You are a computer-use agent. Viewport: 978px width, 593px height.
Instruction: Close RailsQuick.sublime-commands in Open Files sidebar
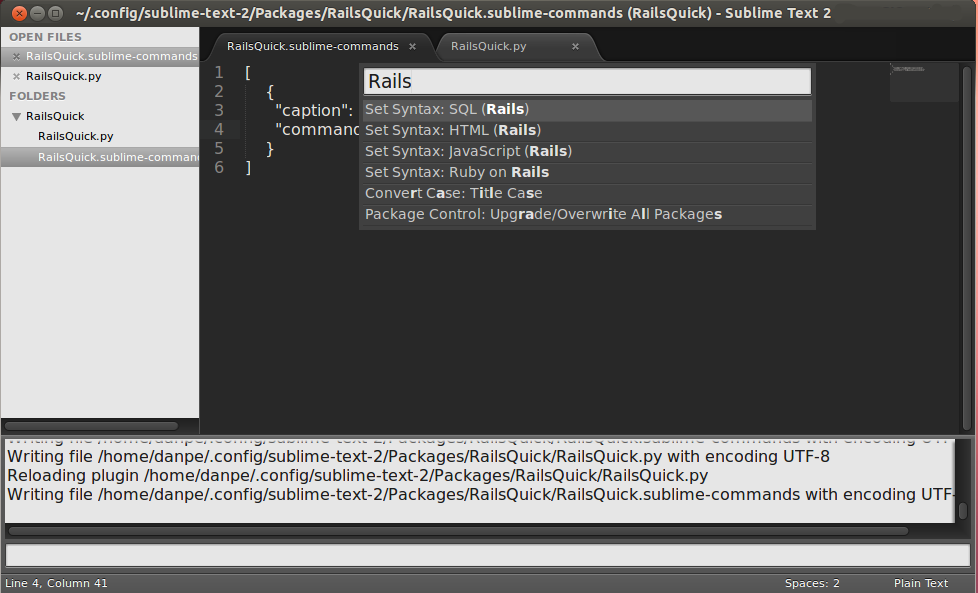(16, 56)
